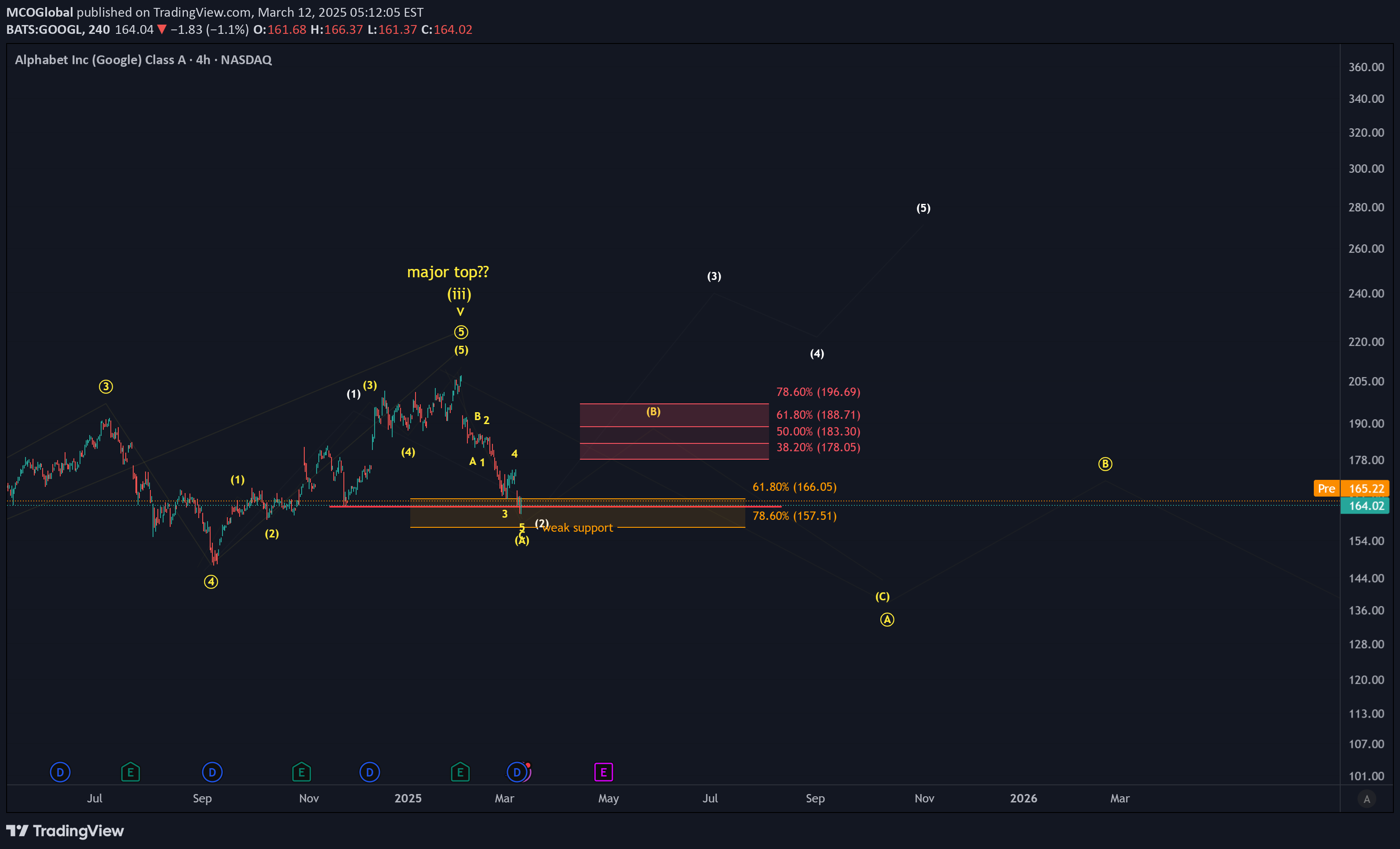This screenshot has width=1400, height=849.
Task: Click the earnings E marker right of Jul
Action: coord(130,772)
